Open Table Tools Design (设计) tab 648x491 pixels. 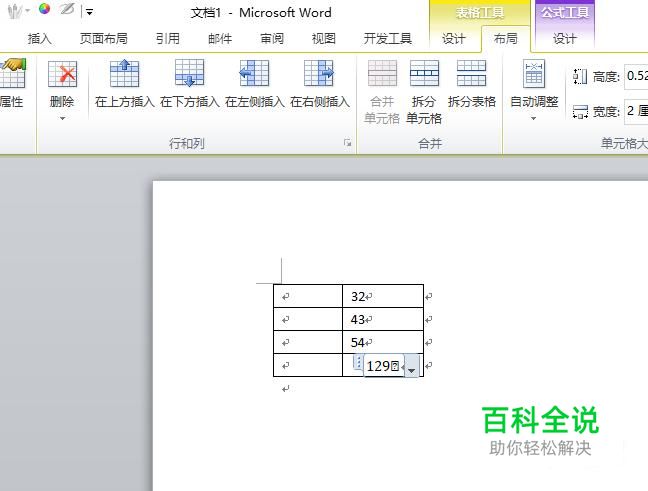click(x=454, y=39)
